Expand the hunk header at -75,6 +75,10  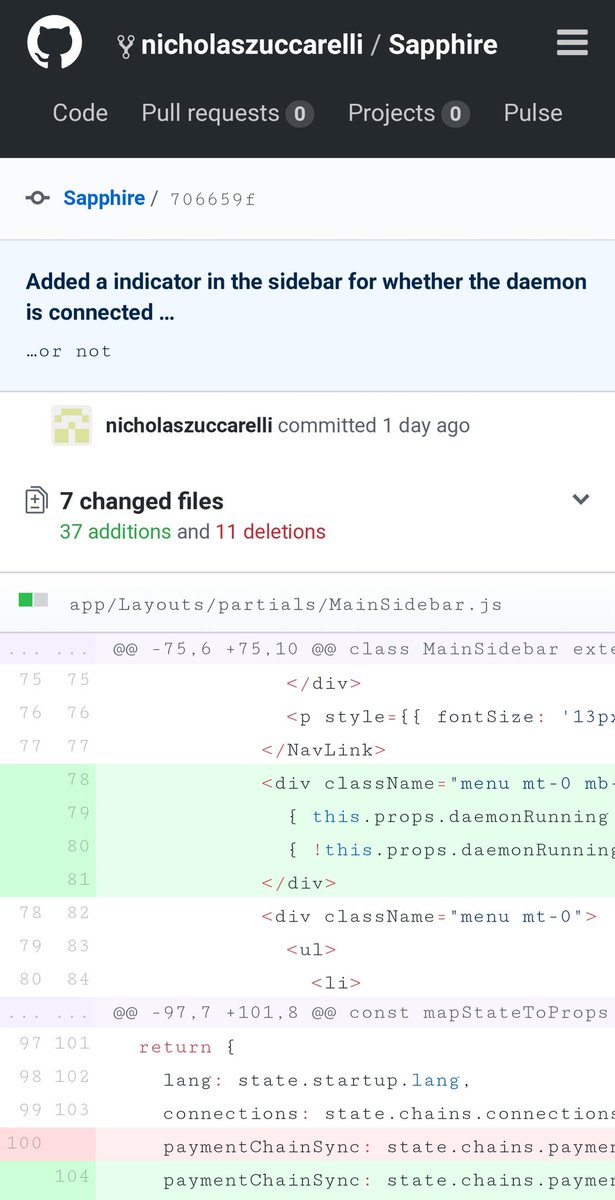[307, 648]
